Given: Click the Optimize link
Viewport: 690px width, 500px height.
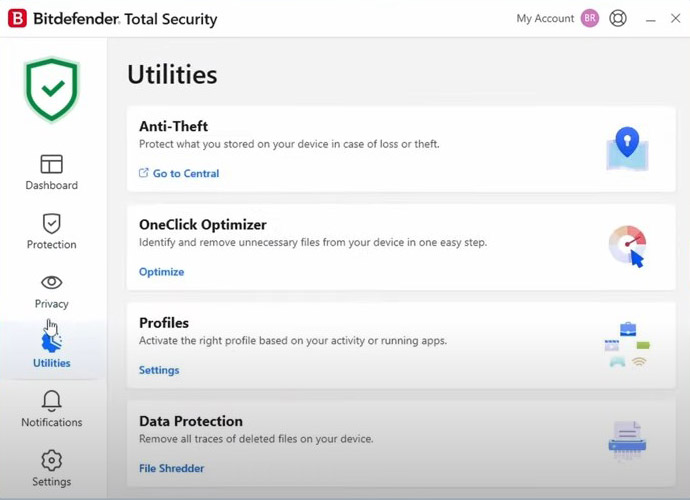Looking at the screenshot, I should tap(161, 272).
